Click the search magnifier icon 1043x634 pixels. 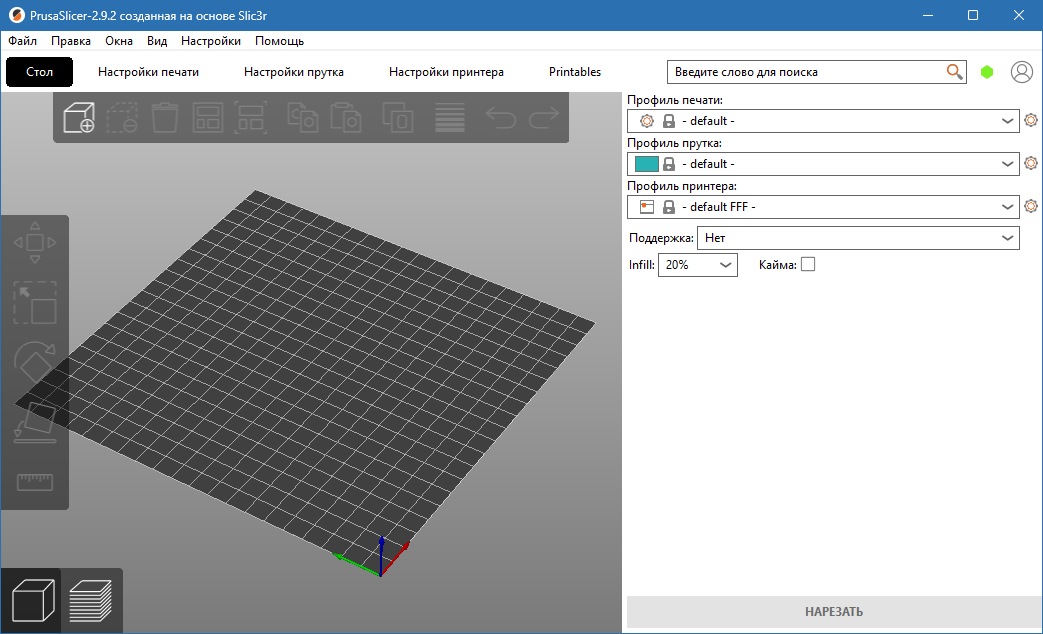(x=955, y=72)
